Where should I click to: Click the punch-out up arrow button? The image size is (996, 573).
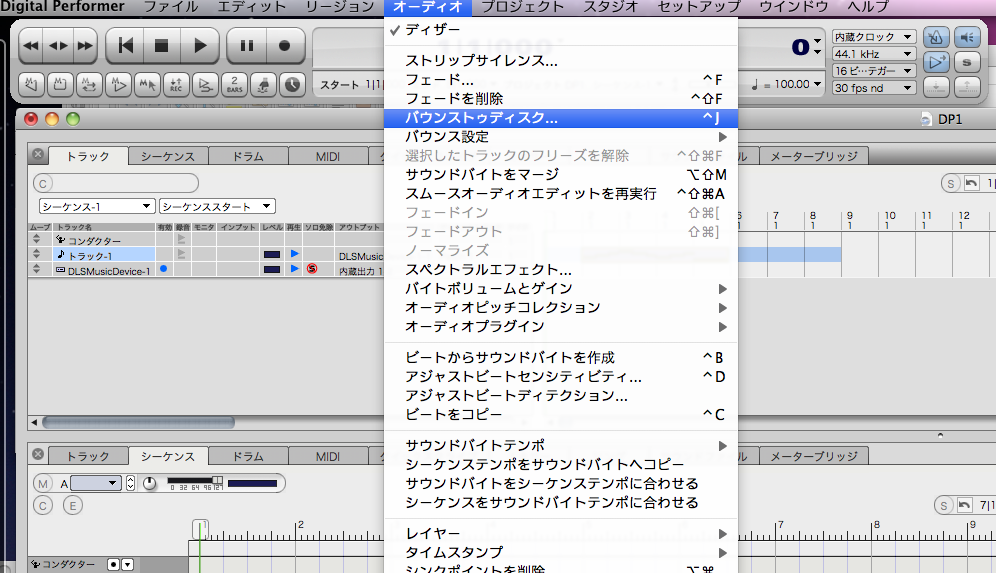[x=967, y=86]
